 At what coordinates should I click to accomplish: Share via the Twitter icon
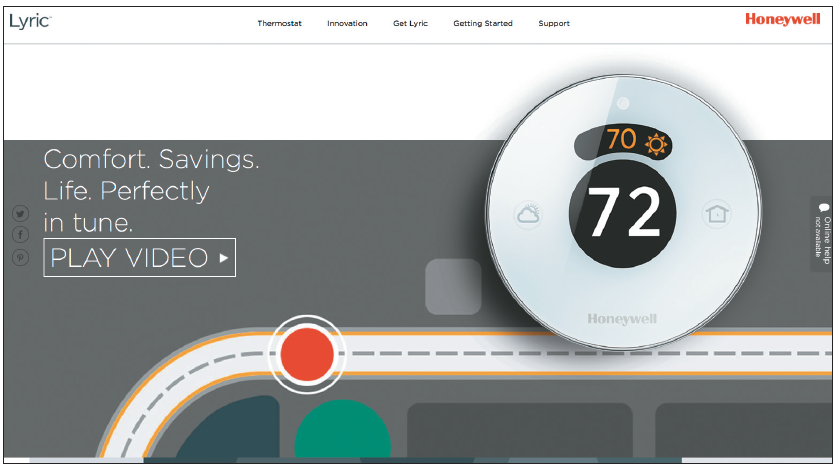click(20, 213)
